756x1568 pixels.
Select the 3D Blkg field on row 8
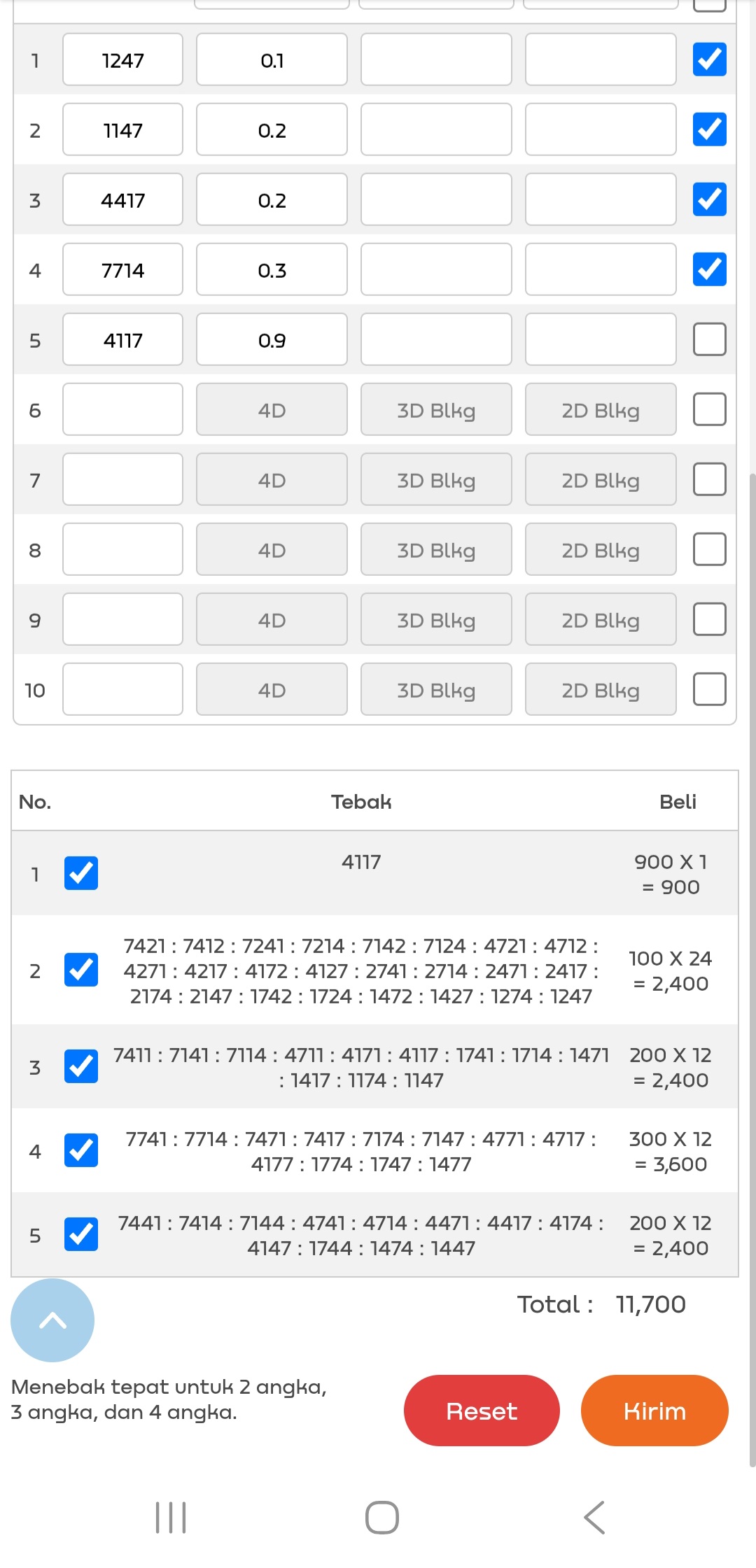point(436,549)
